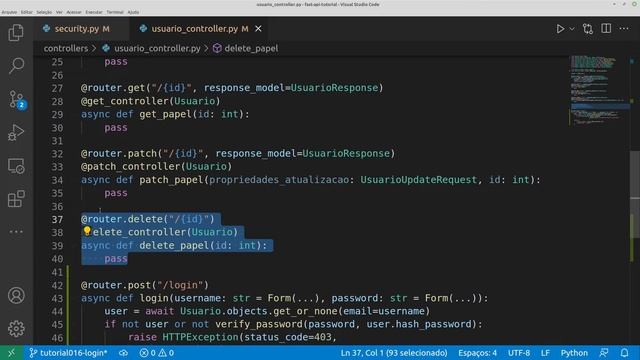Click UsuarioUpdateRequest on line 34
The height and width of the screenshot is (360, 640).
click(x=418, y=180)
